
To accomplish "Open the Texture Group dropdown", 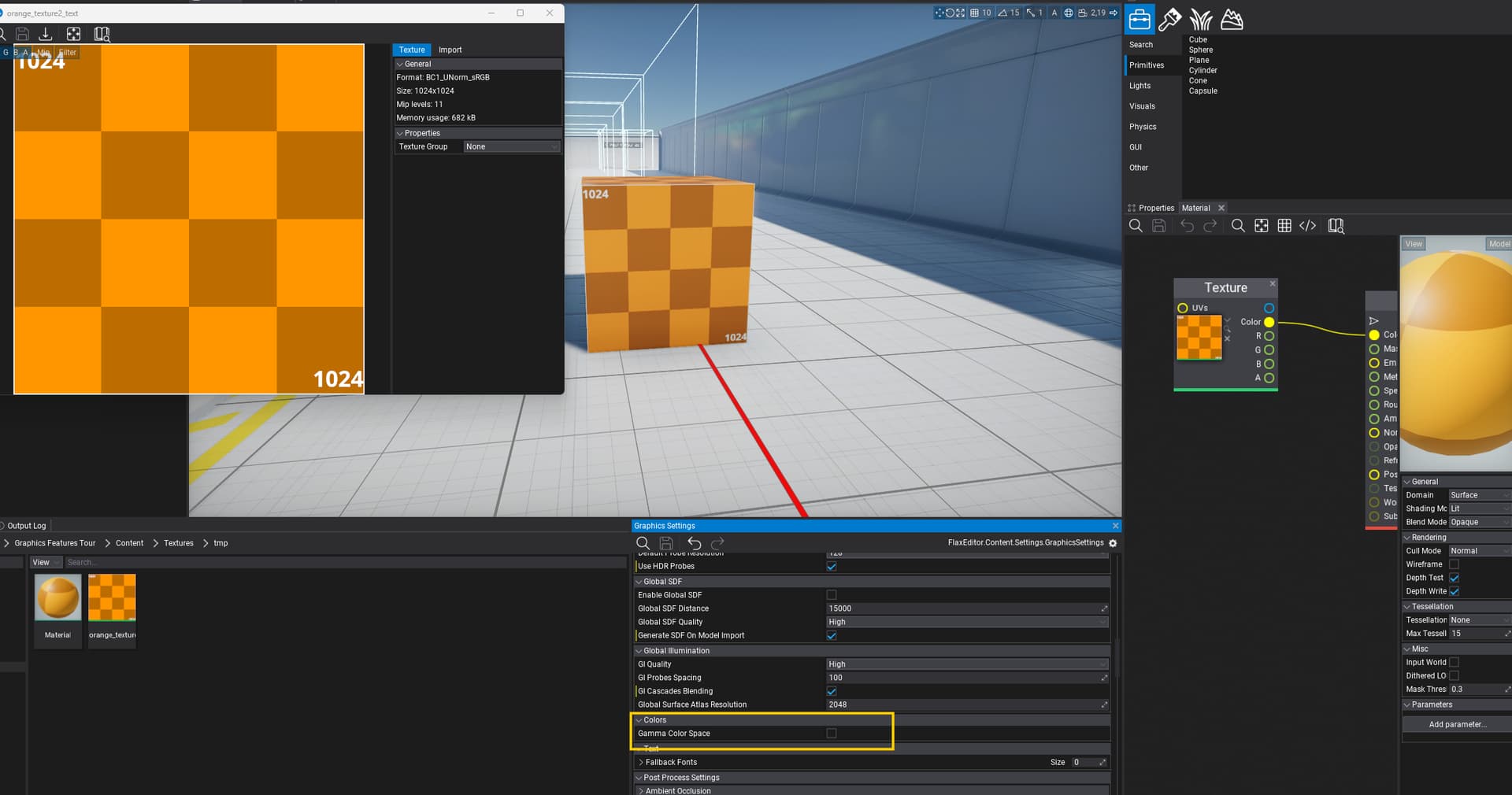I will click(511, 147).
